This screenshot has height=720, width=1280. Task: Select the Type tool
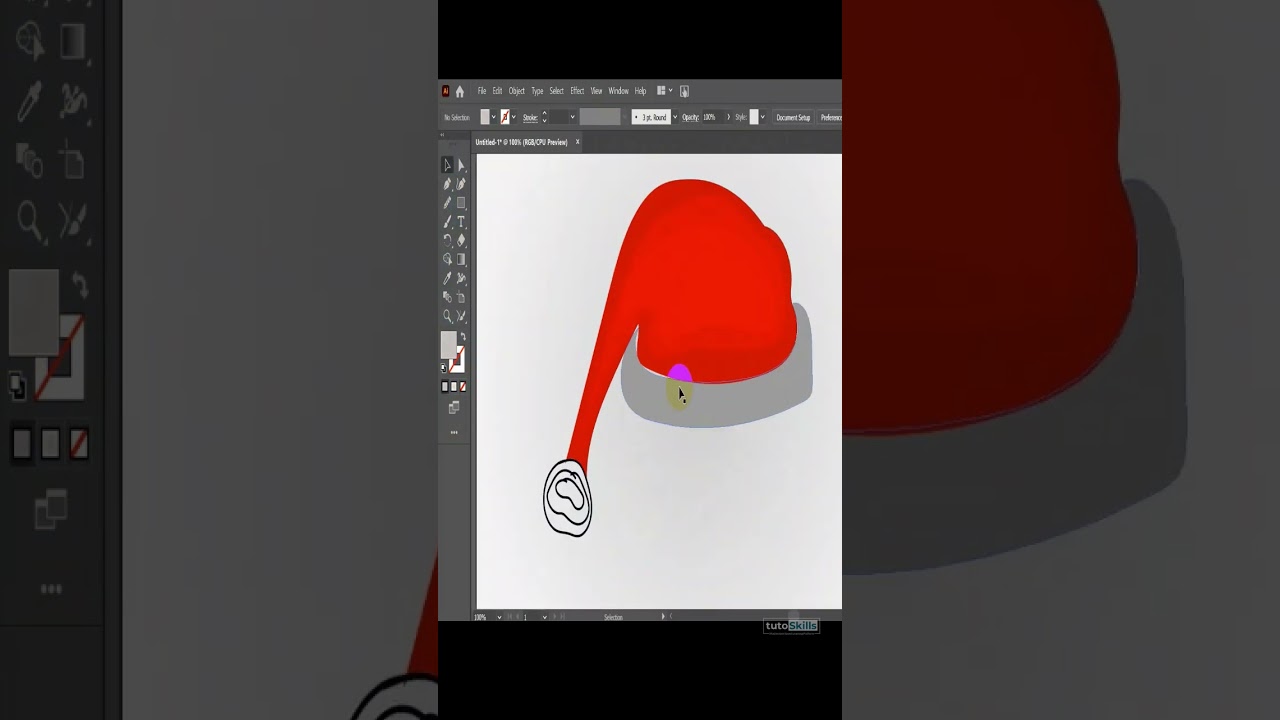click(461, 222)
